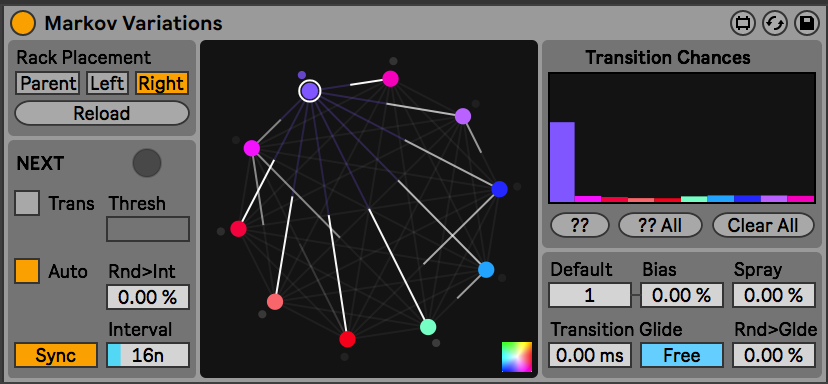Enable the Trans checkbox

[27, 203]
